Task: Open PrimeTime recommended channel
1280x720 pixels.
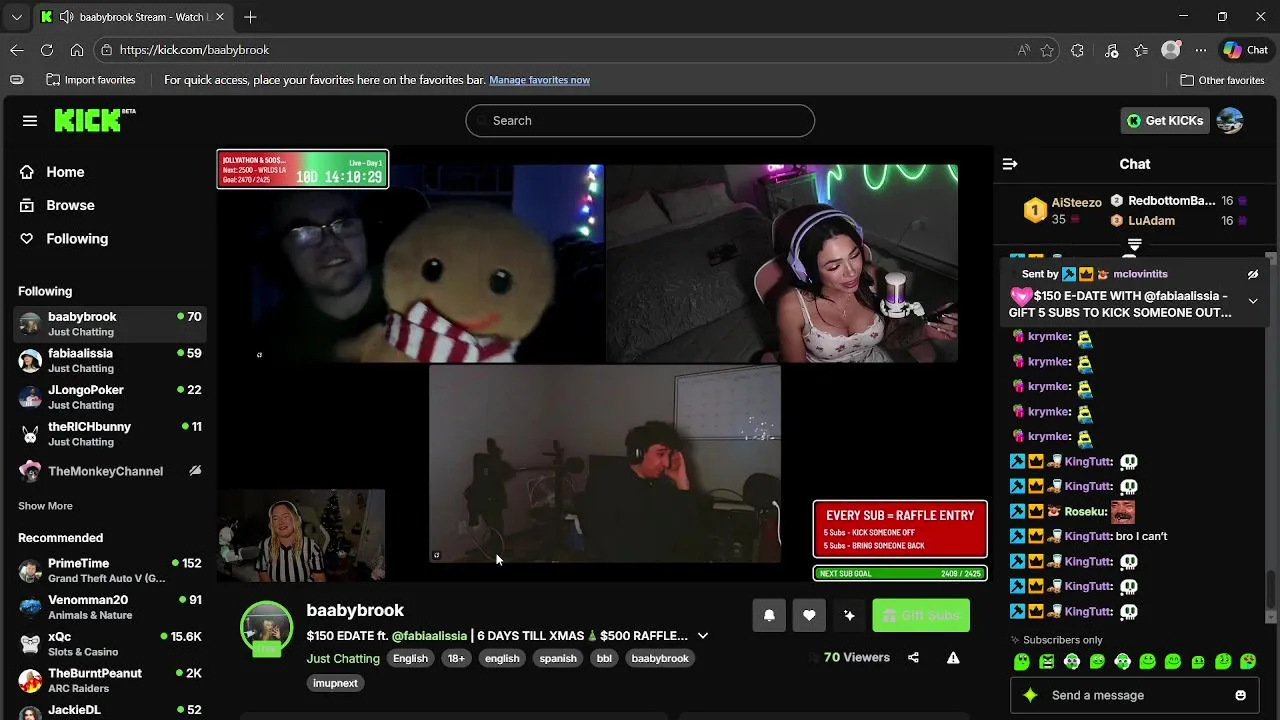Action: tap(110, 571)
